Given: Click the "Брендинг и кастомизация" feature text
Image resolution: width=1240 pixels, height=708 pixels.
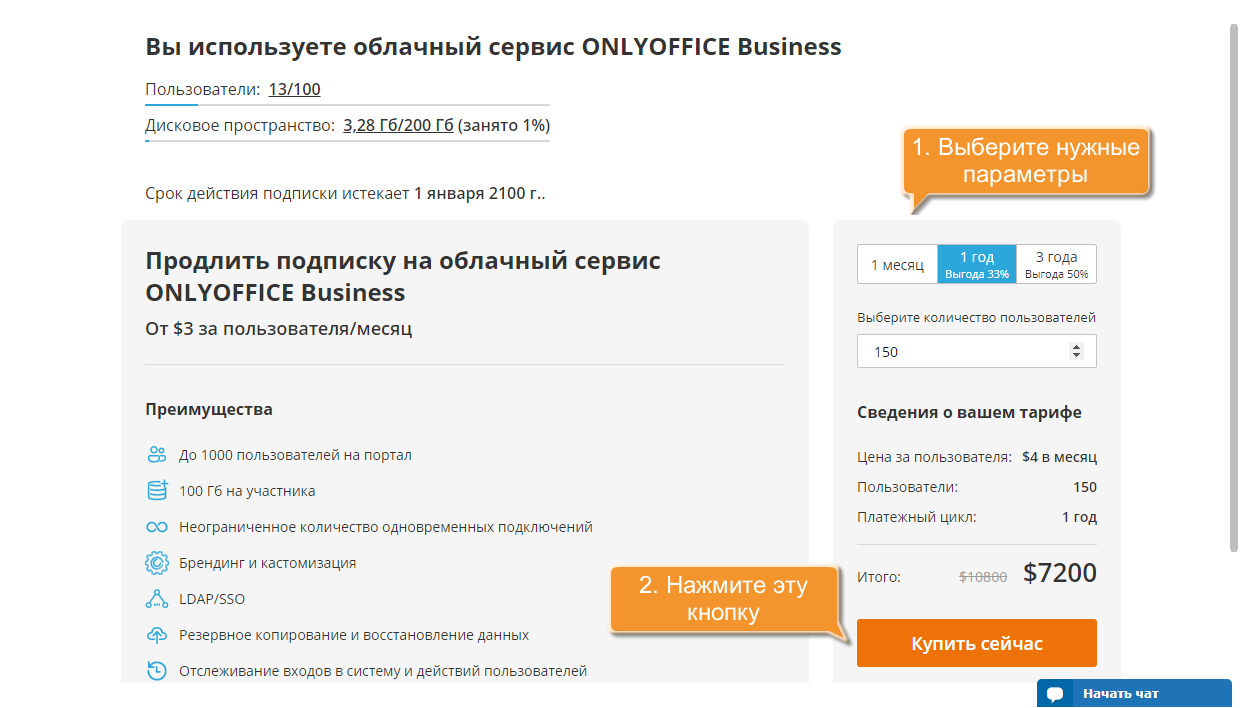Looking at the screenshot, I should [267, 563].
